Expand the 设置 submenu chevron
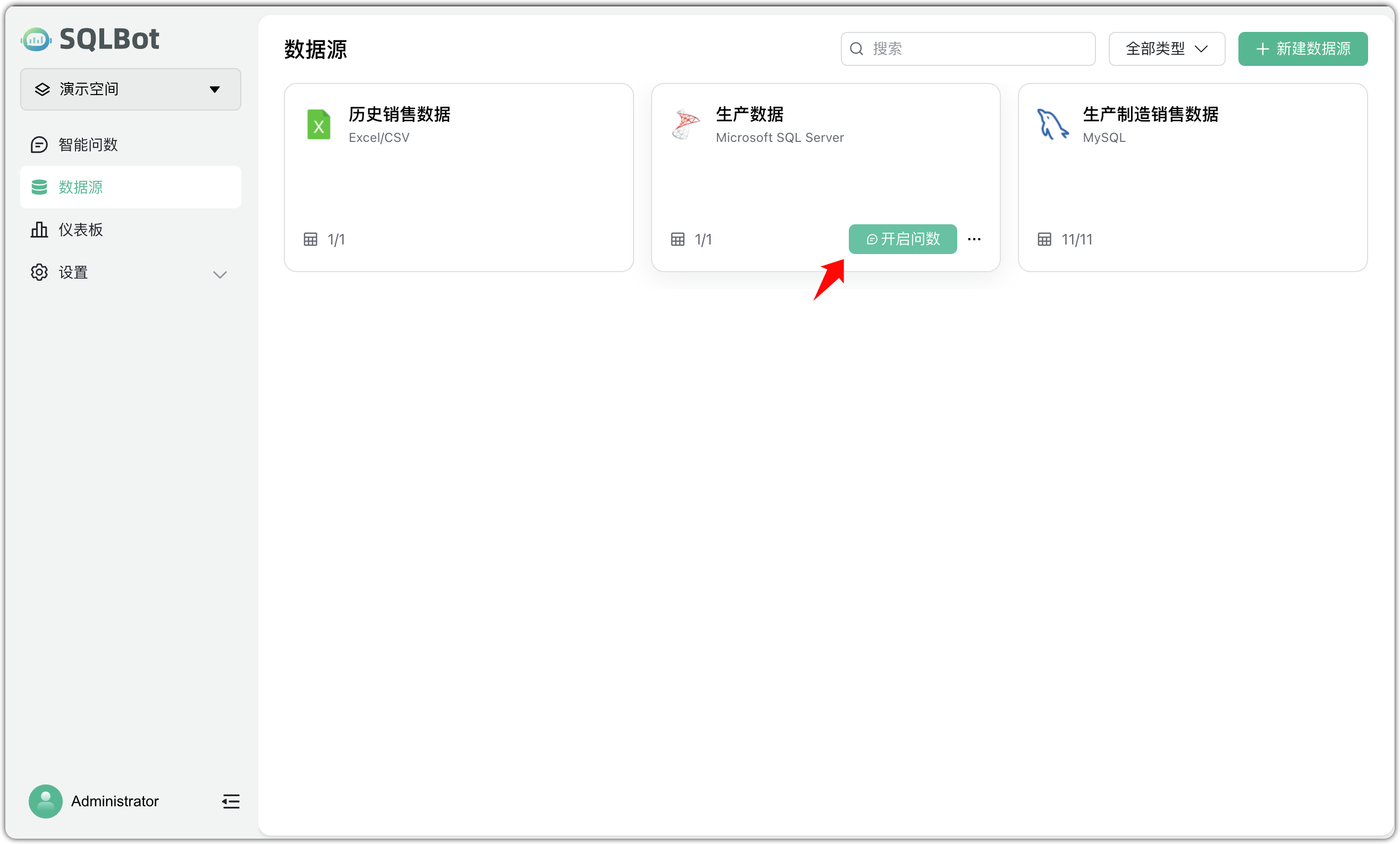Image resolution: width=1400 pixels, height=844 pixels. [x=220, y=274]
